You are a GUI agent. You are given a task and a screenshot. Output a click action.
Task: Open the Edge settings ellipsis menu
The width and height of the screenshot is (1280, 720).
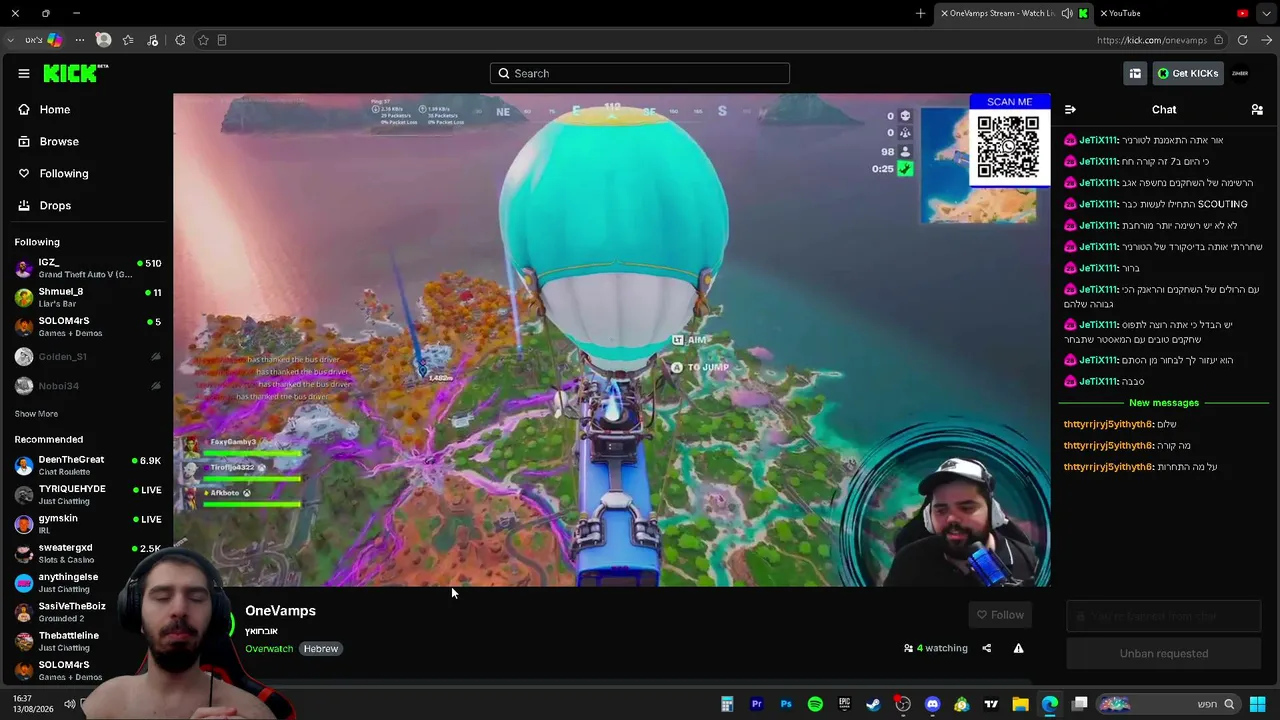click(x=79, y=40)
